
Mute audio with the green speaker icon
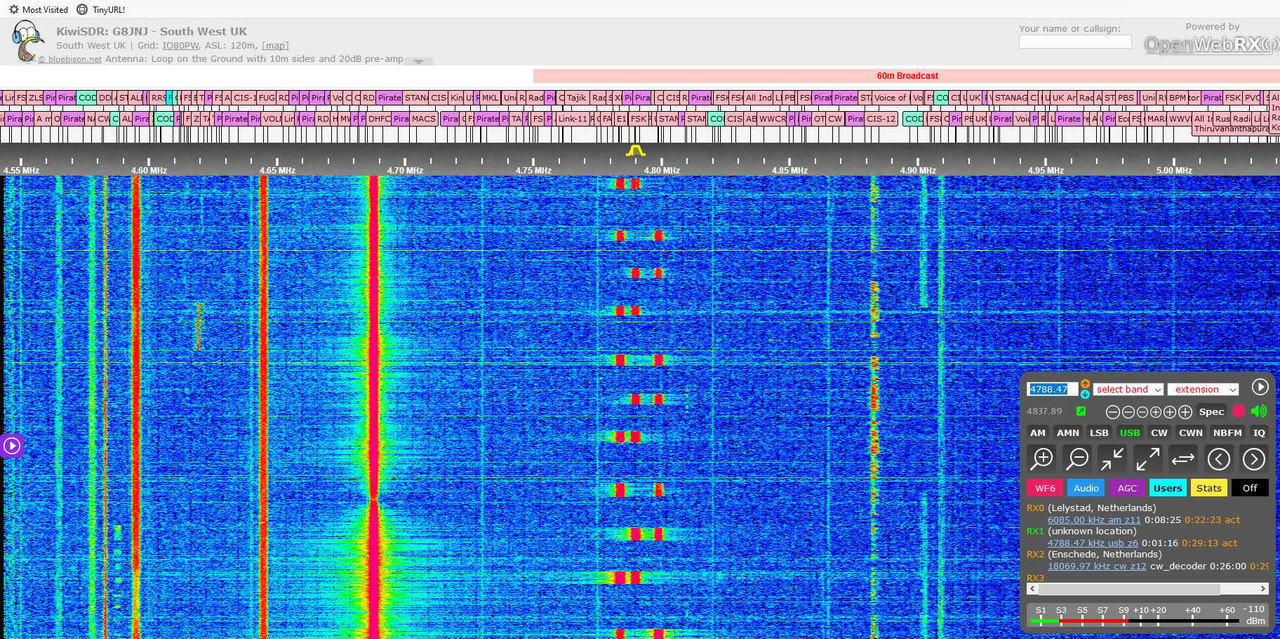click(1259, 411)
